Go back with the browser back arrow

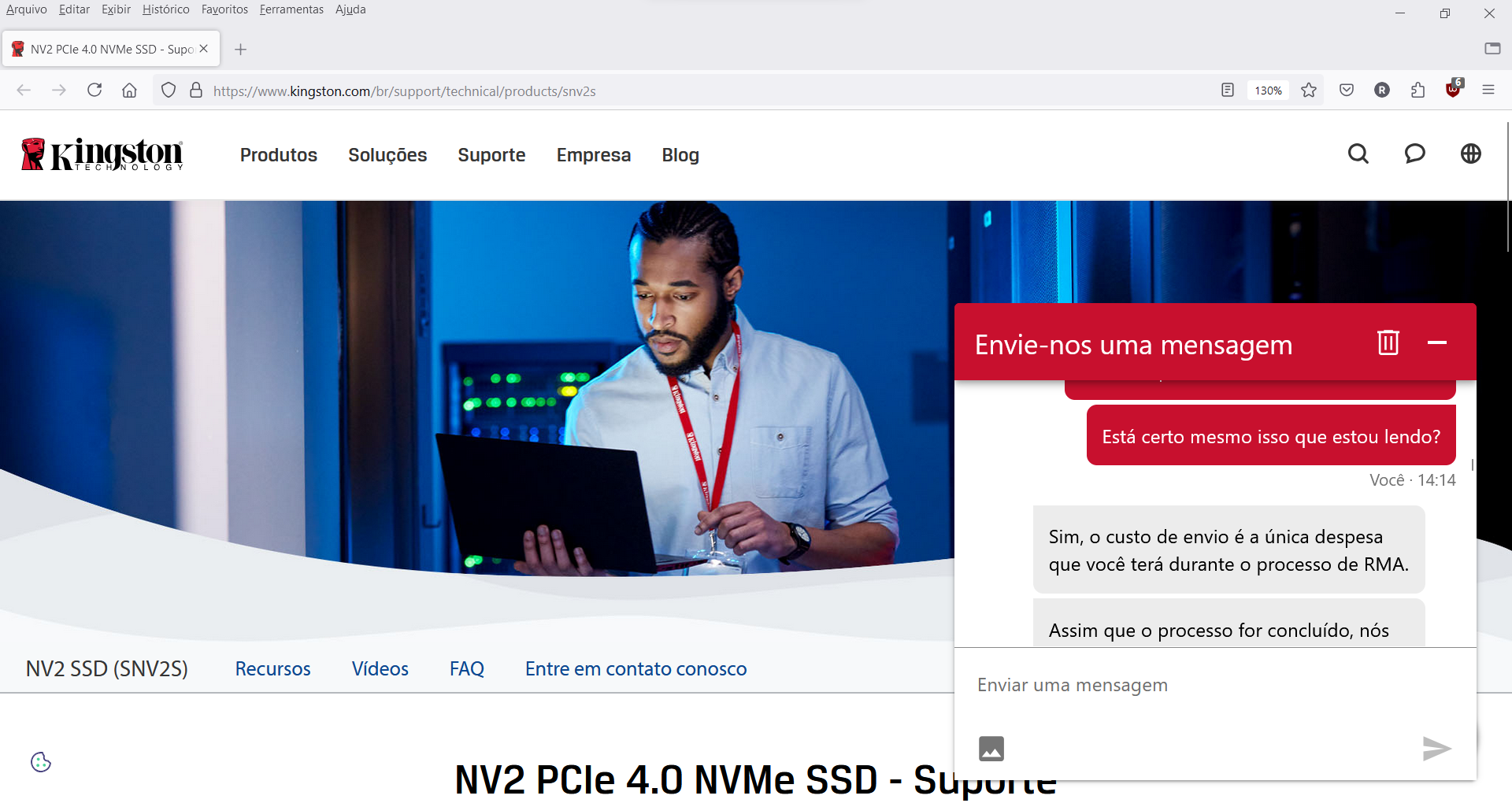click(24, 91)
